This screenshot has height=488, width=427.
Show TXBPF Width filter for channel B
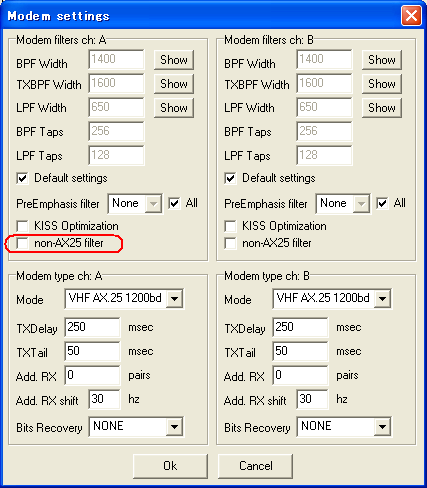382,84
